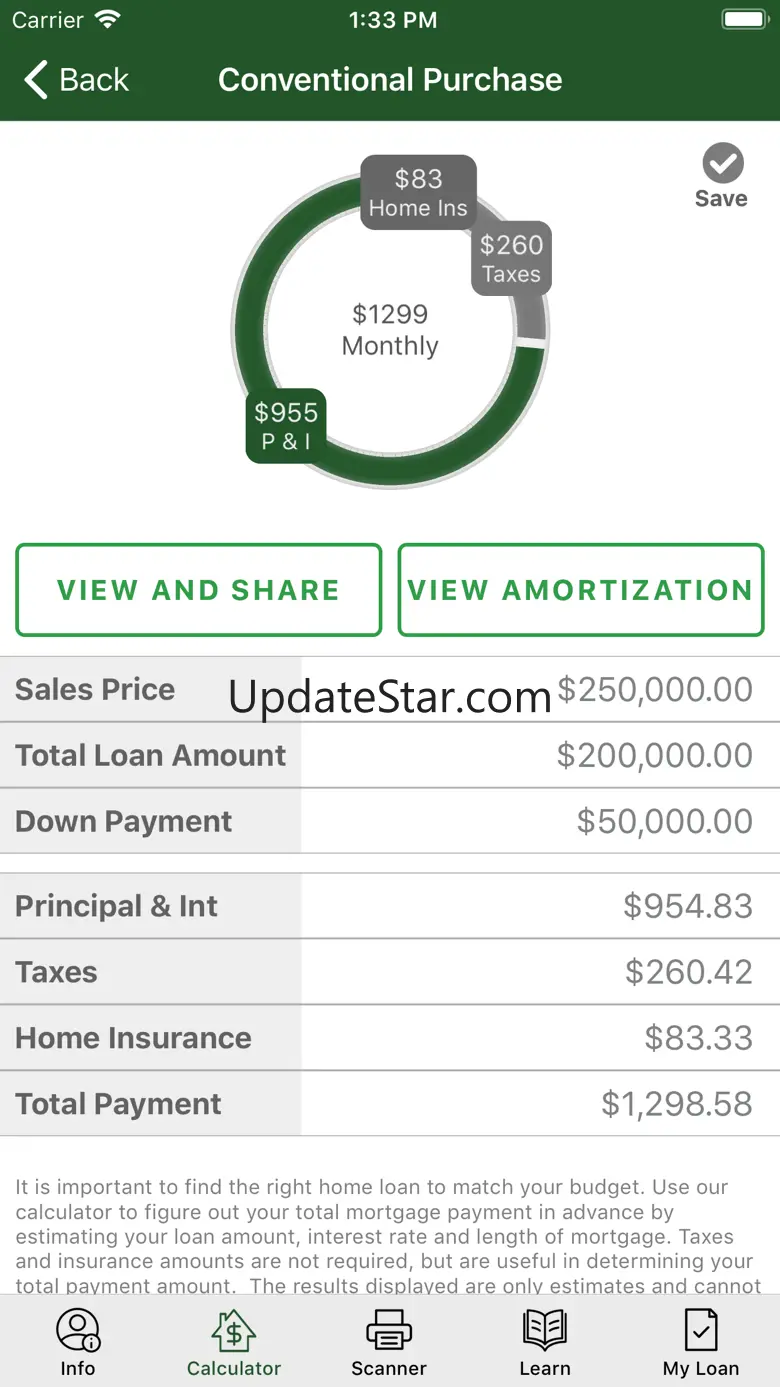Tap the Learn open-book icon
The image size is (780, 1387).
pos(545,1331)
